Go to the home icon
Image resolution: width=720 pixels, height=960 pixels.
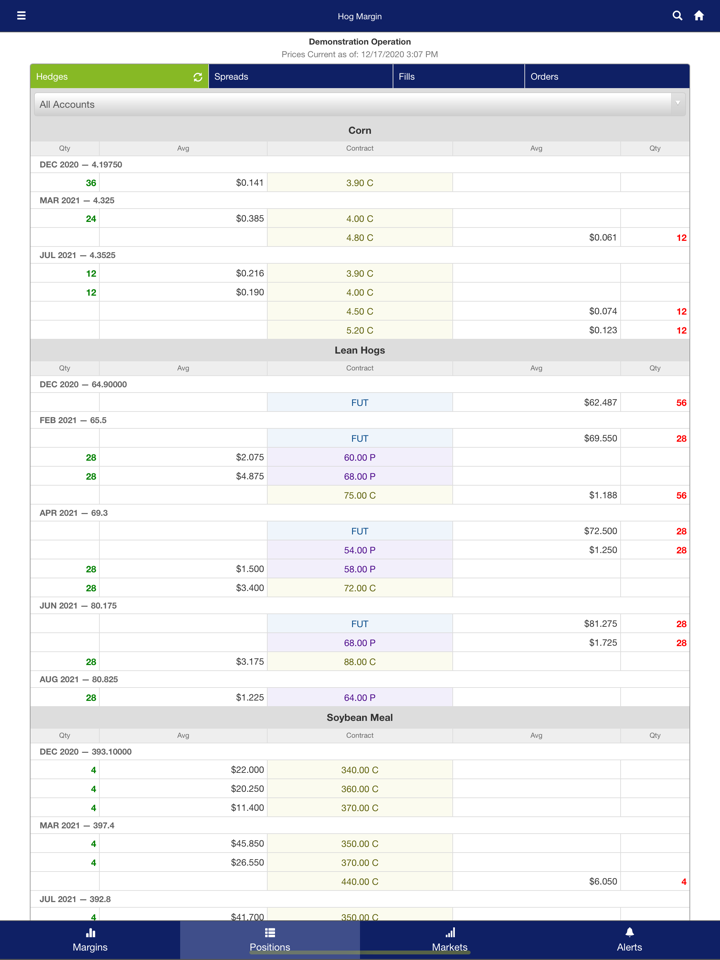coord(699,16)
